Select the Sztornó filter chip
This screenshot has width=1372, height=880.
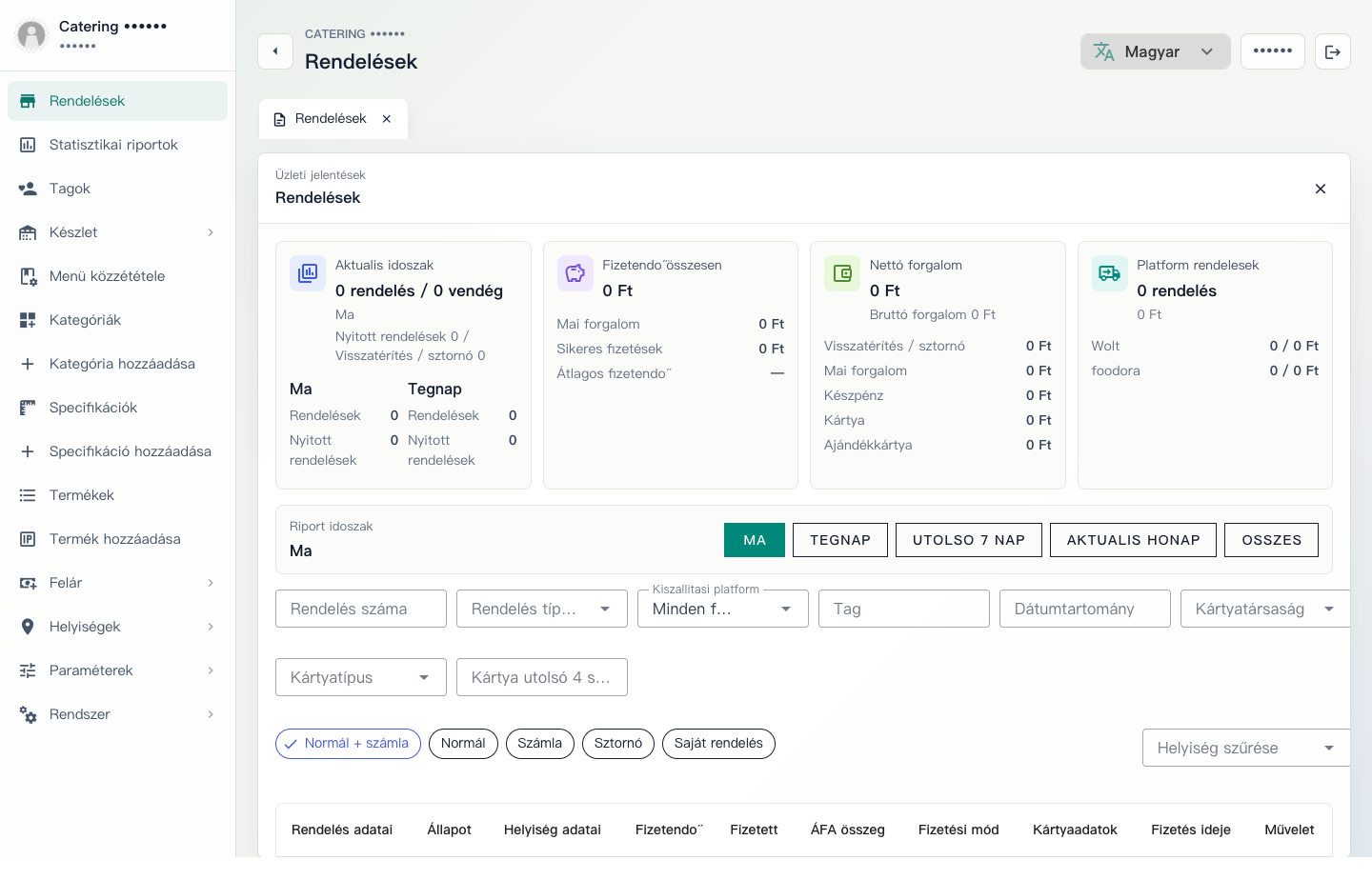618,744
